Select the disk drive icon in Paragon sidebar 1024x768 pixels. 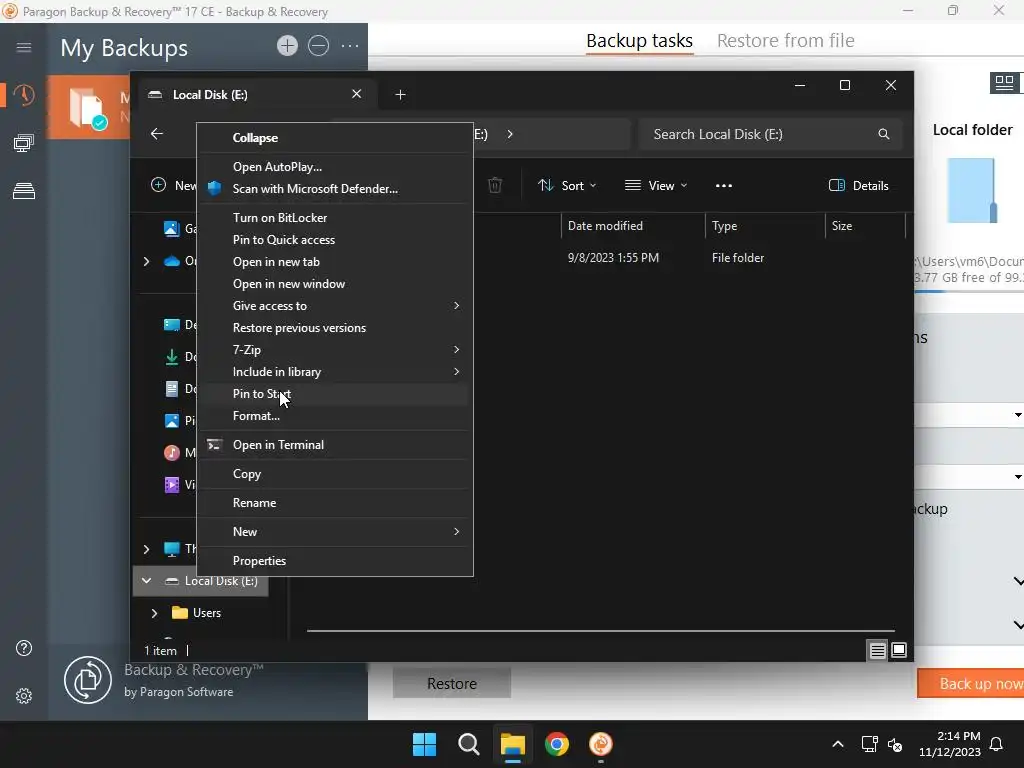click(24, 191)
